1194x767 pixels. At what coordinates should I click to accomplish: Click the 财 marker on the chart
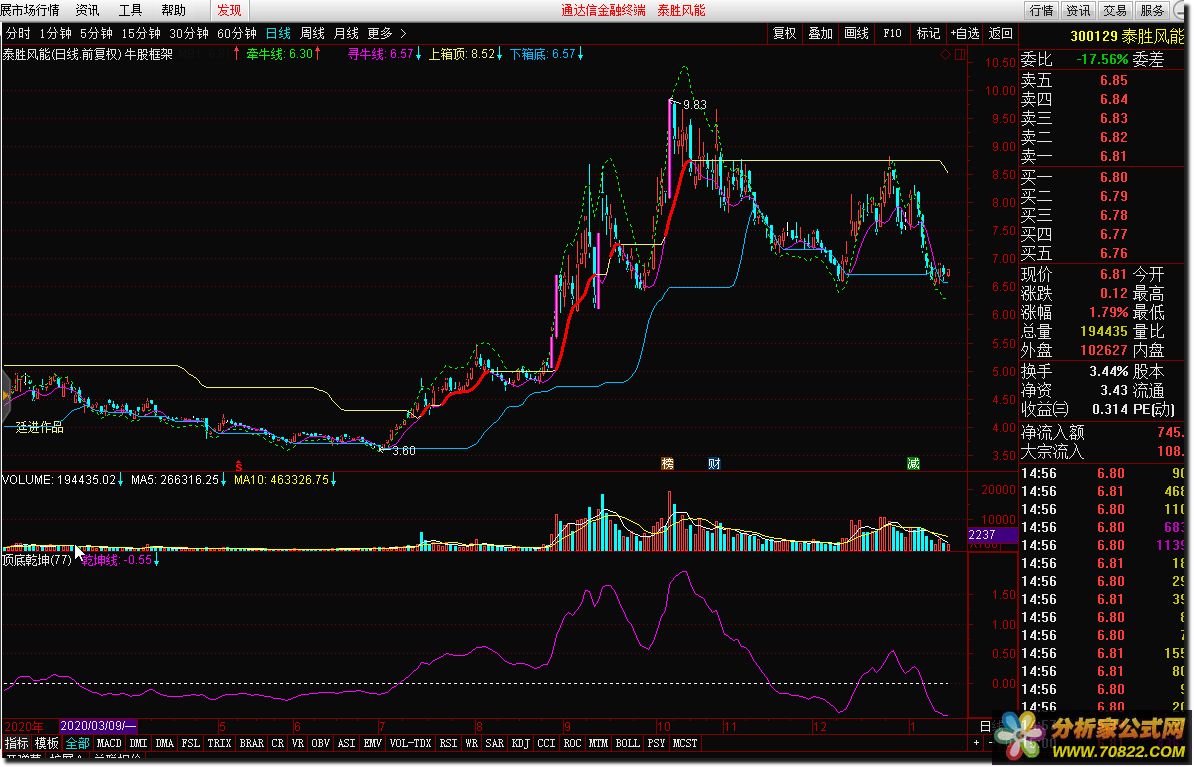(x=714, y=463)
